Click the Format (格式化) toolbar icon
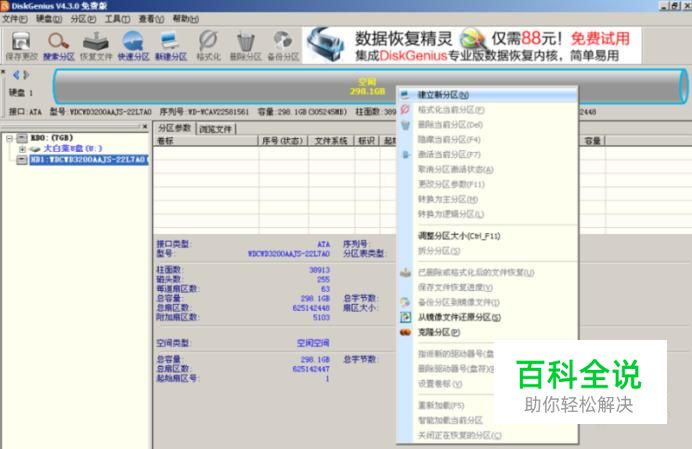 (208, 46)
